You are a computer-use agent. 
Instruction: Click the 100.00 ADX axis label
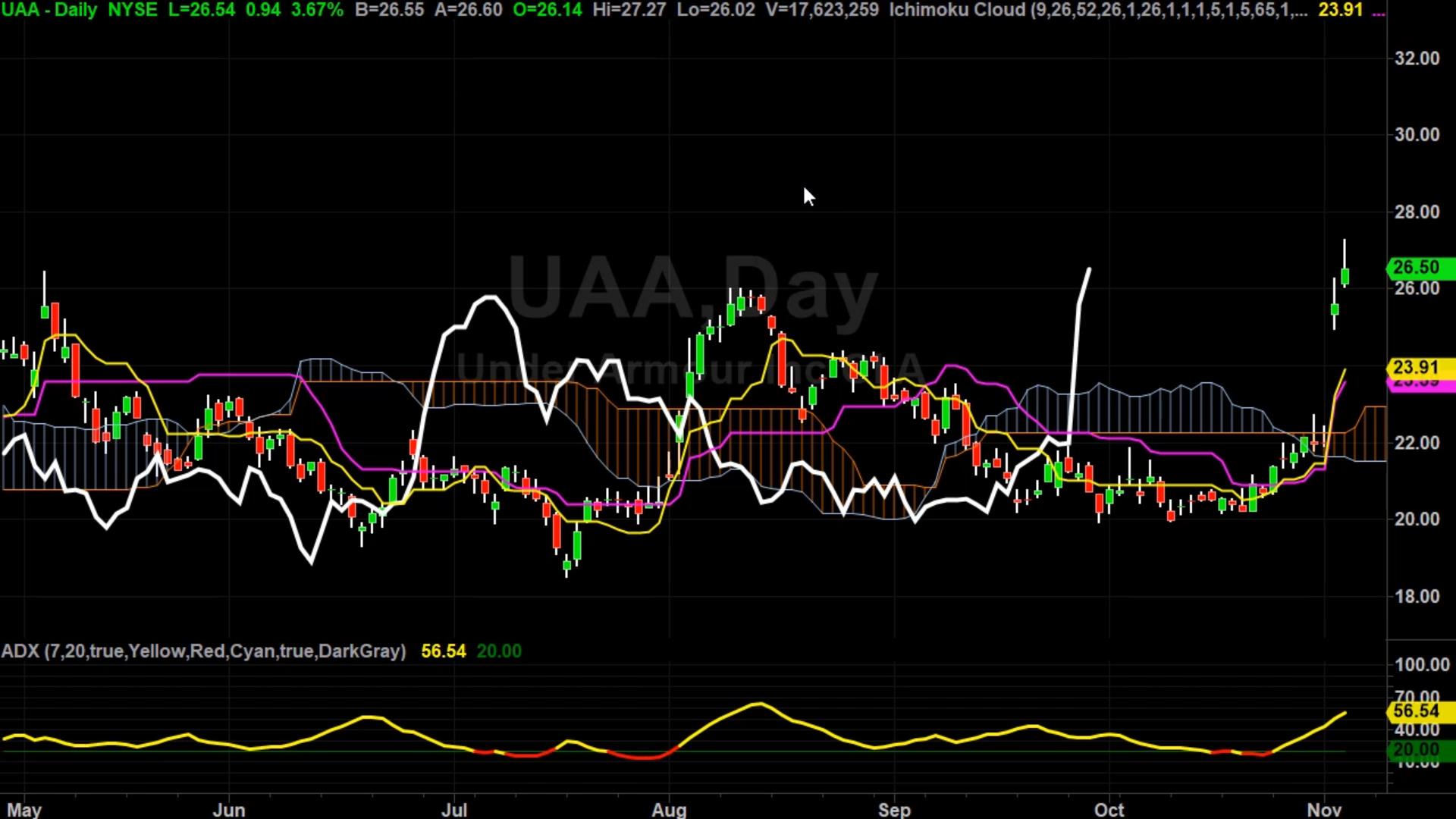pyautogui.click(x=1422, y=665)
